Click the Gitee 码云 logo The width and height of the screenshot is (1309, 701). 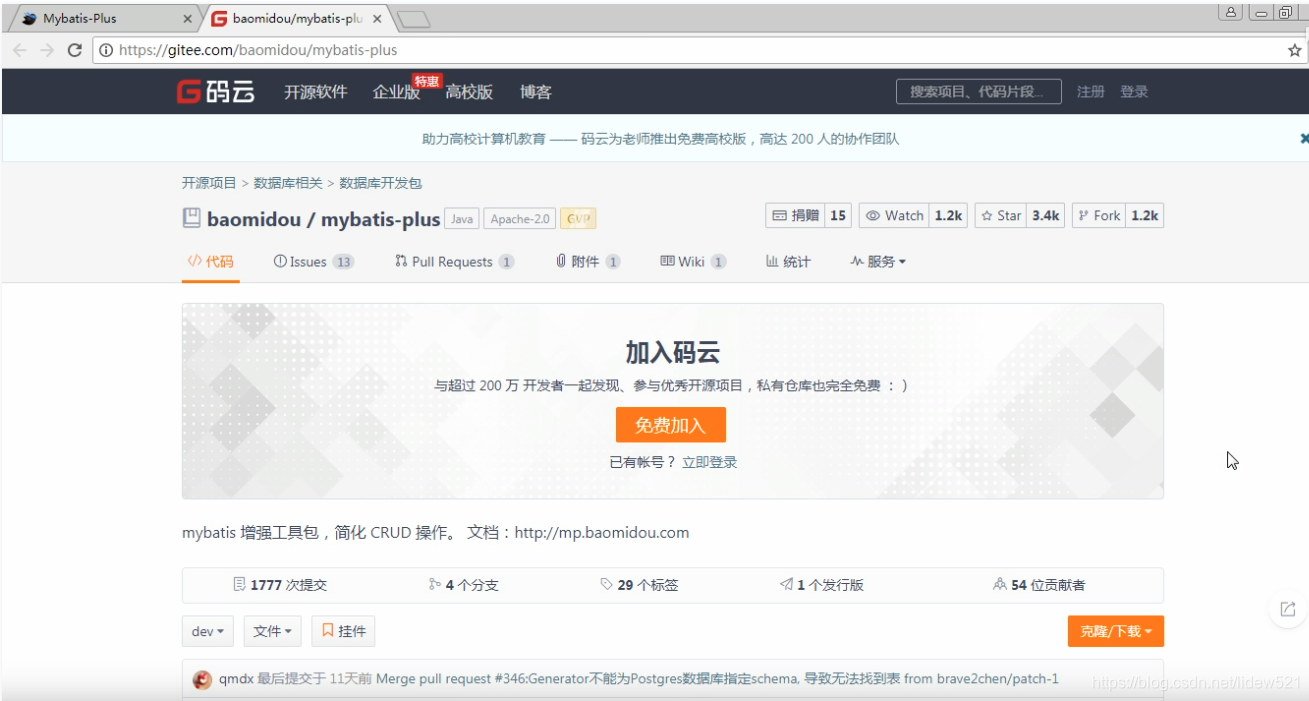[x=216, y=92]
